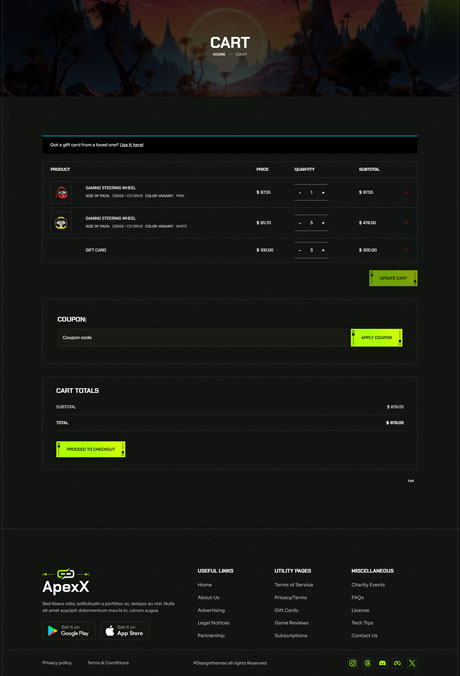The image size is (460, 676).
Task: Open the Subscriptions footer link
Action: pyautogui.click(x=291, y=635)
